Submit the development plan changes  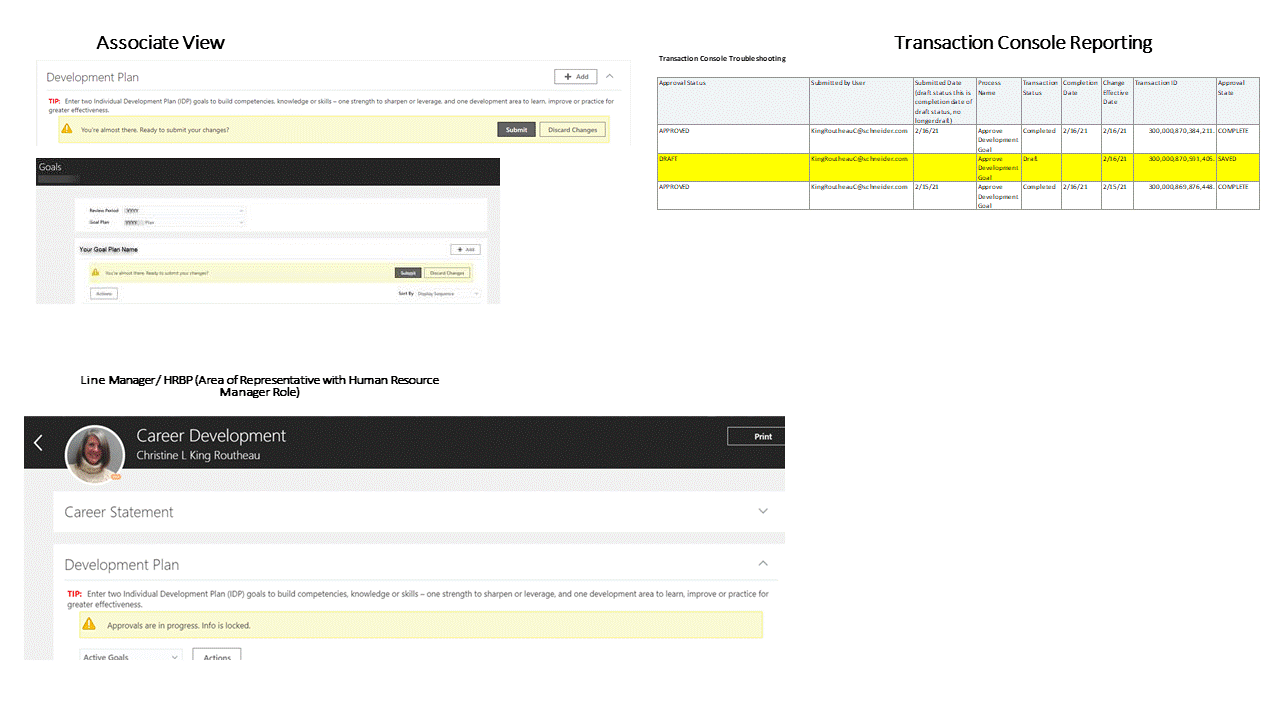515,129
